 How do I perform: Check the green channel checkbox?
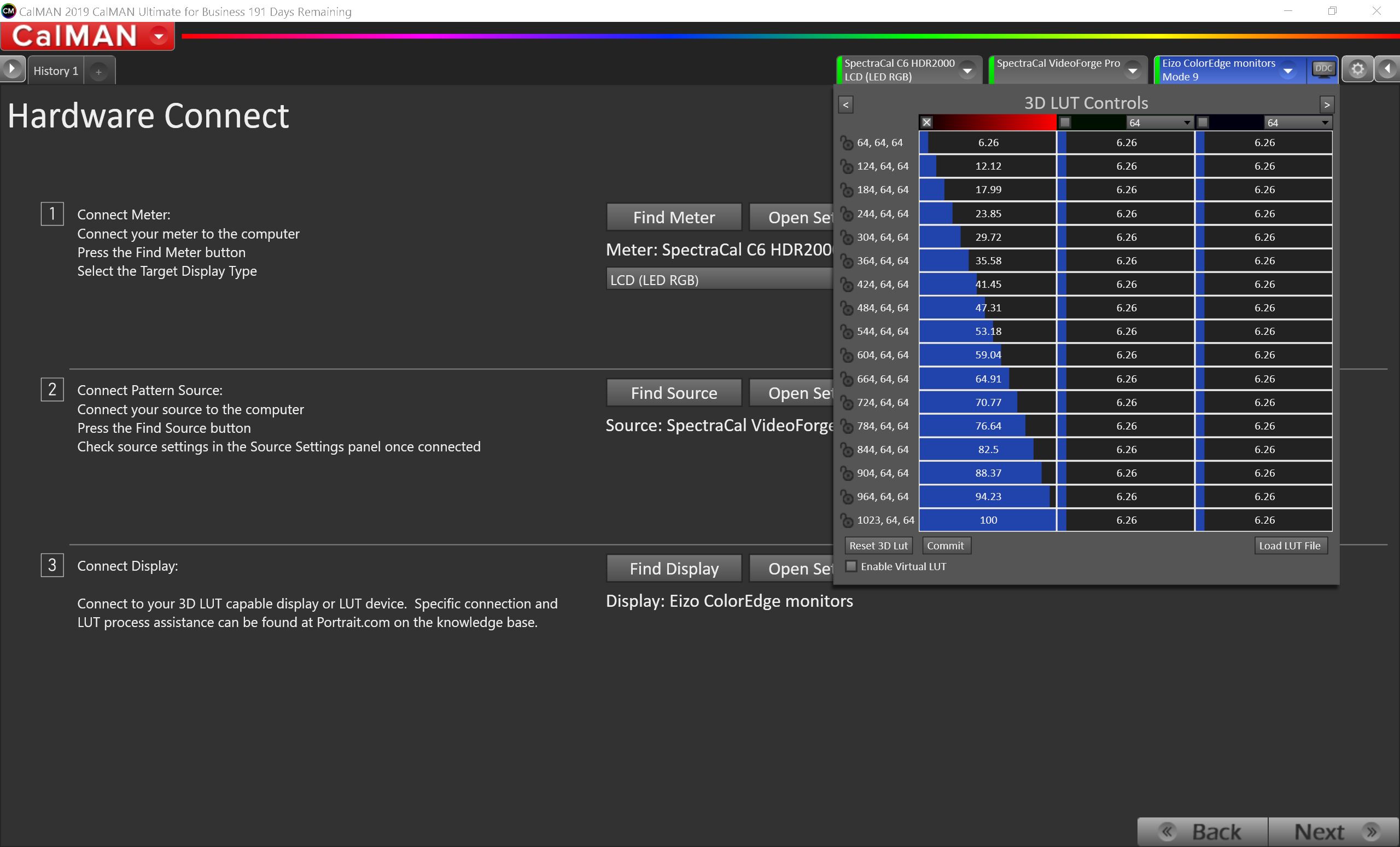coord(1065,122)
